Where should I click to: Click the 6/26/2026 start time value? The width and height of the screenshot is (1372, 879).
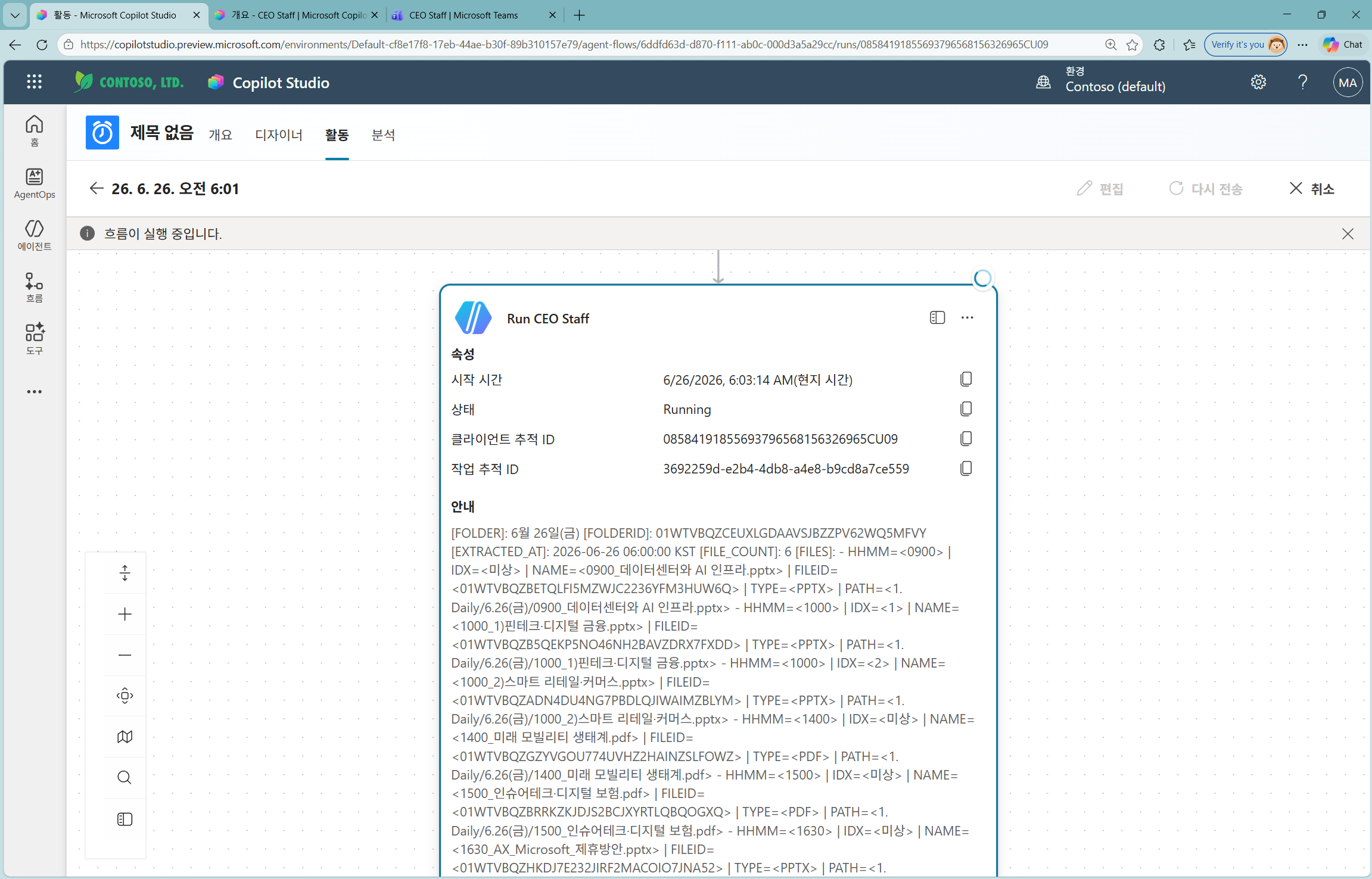[x=758, y=380]
